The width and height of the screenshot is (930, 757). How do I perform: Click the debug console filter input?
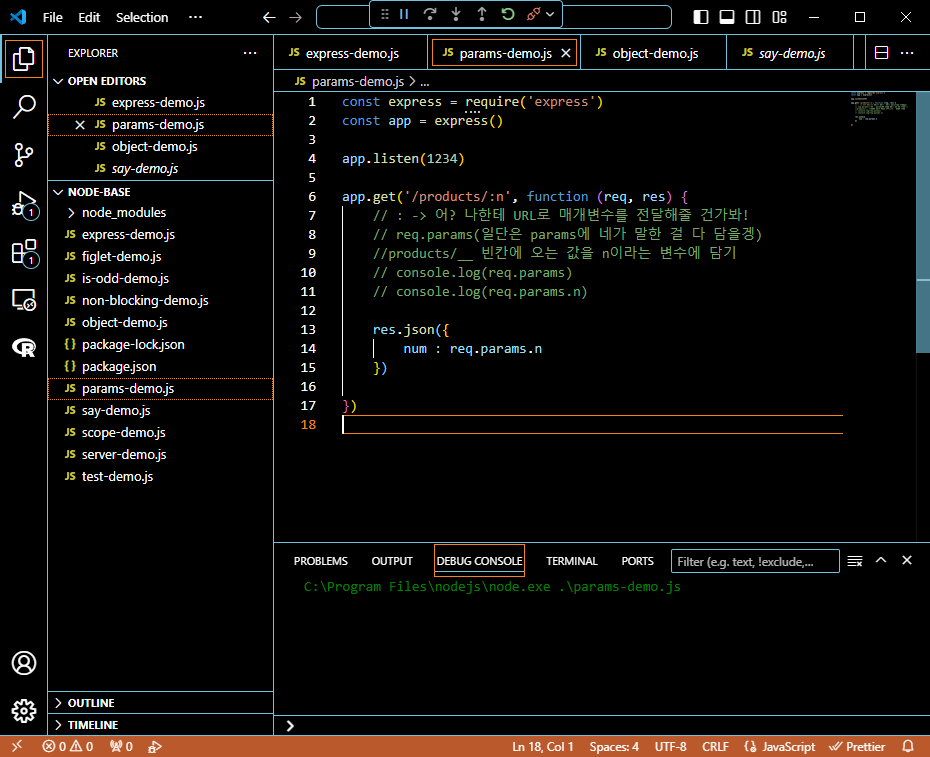coord(755,561)
